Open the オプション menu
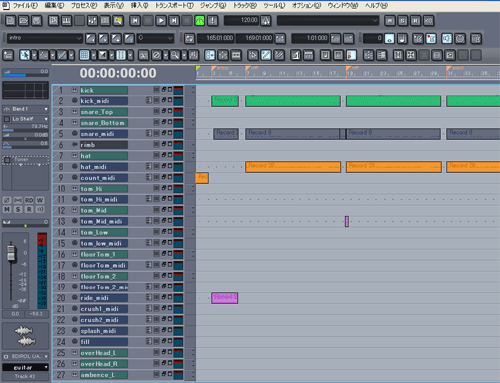 [x=307, y=5]
